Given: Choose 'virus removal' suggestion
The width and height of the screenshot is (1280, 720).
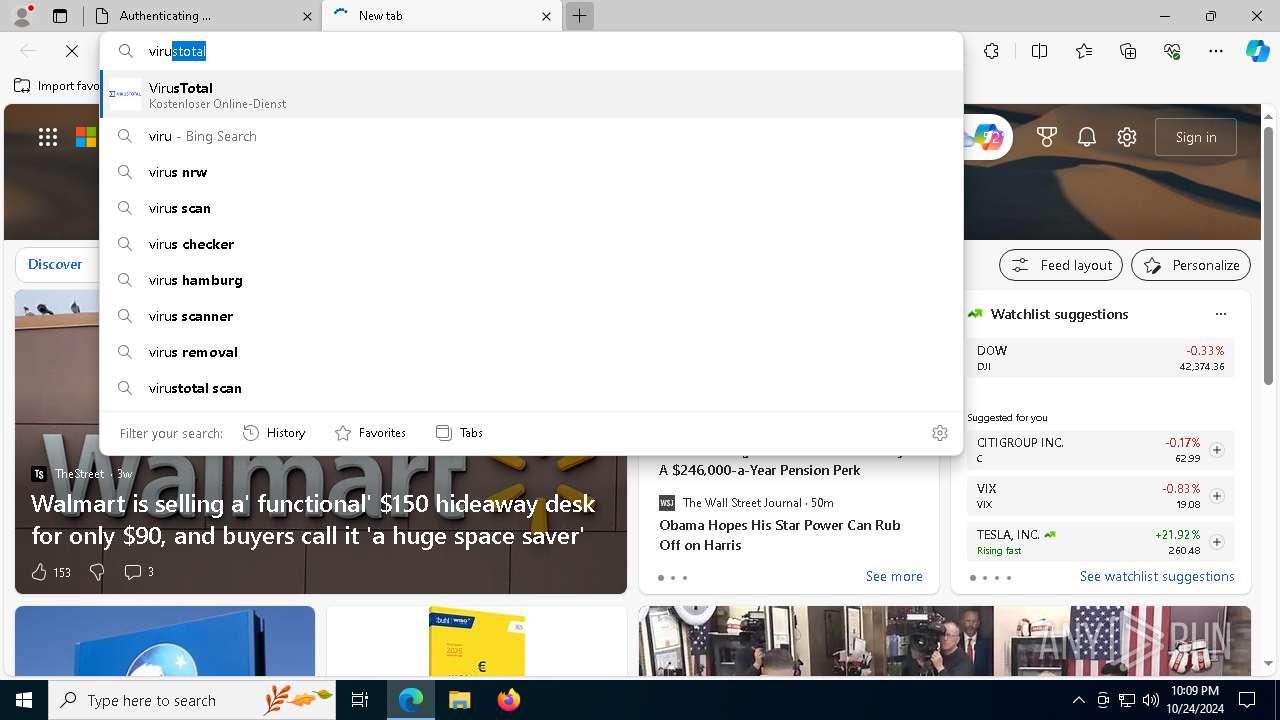Looking at the screenshot, I should [x=532, y=352].
